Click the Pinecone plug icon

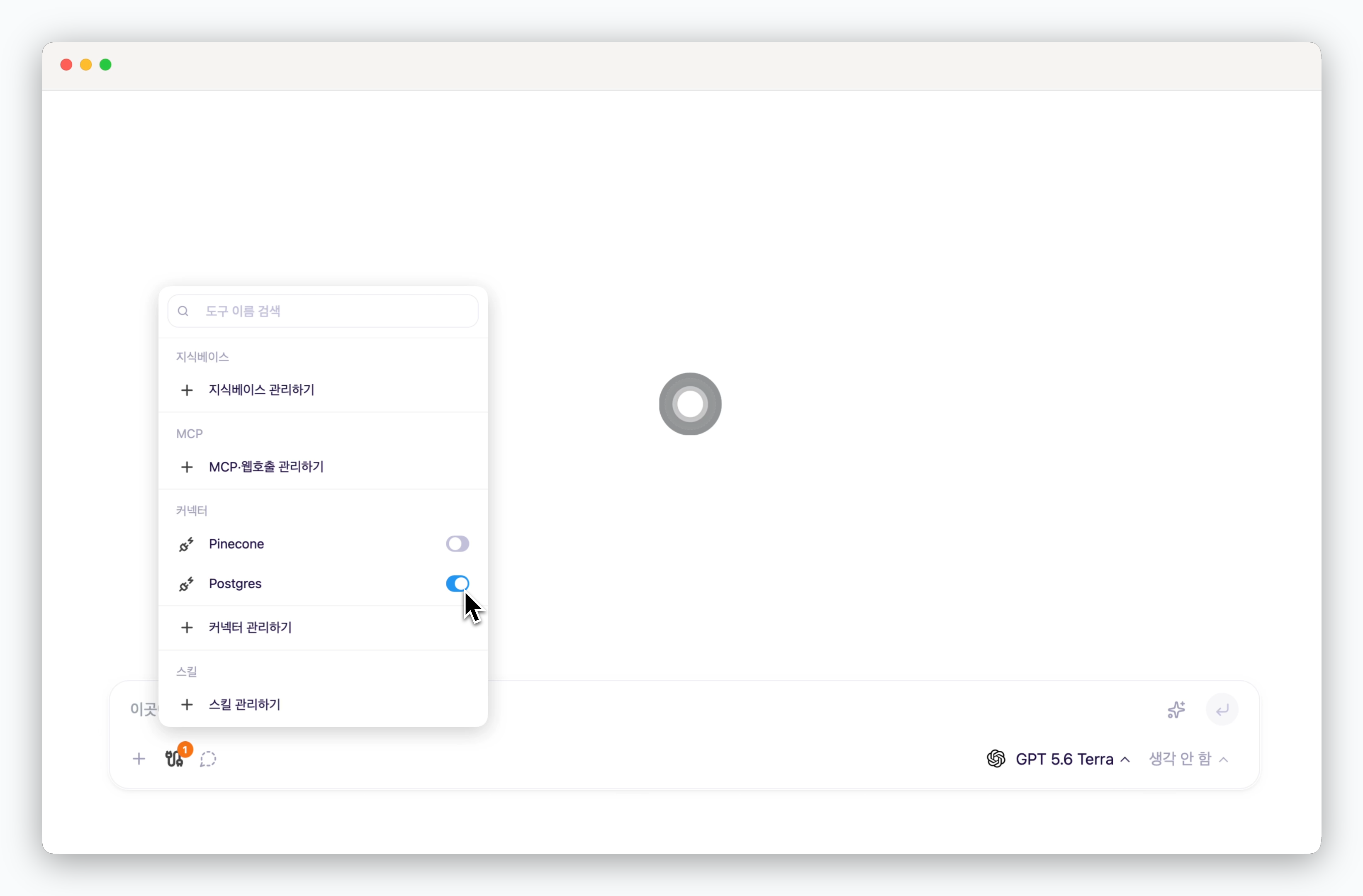pyautogui.click(x=186, y=544)
